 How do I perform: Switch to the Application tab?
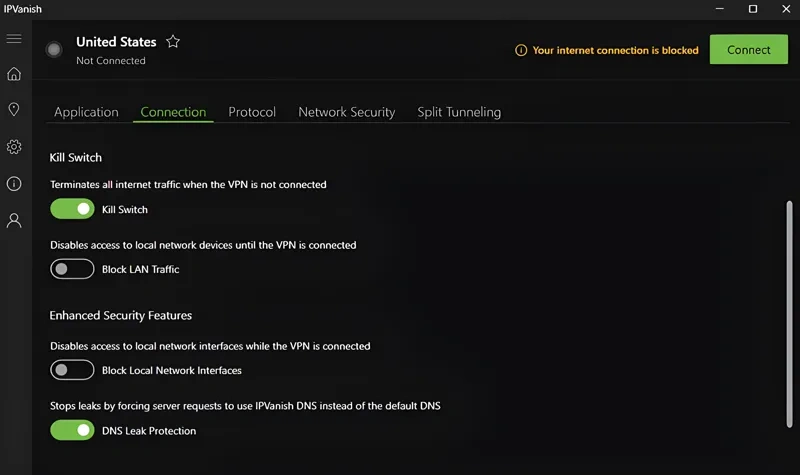click(86, 112)
